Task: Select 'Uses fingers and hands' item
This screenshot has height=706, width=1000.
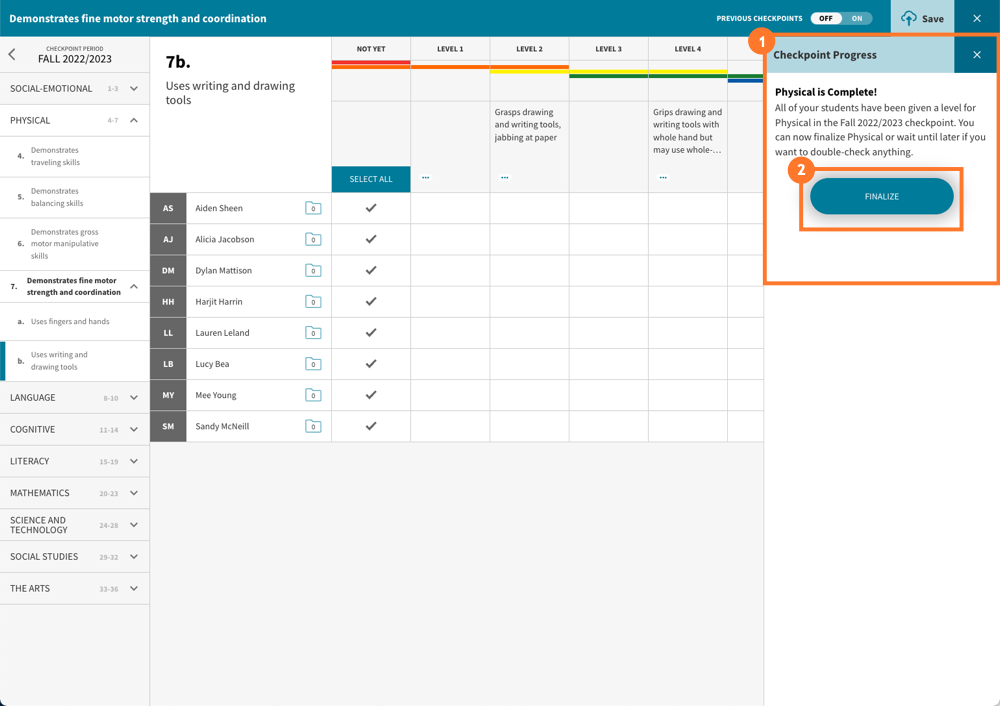Action: point(70,322)
